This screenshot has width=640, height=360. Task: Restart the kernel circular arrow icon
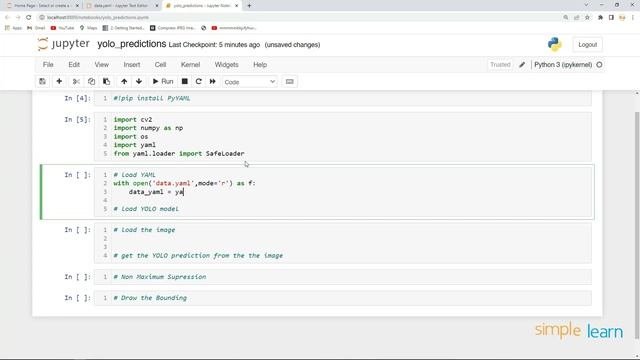click(198, 82)
